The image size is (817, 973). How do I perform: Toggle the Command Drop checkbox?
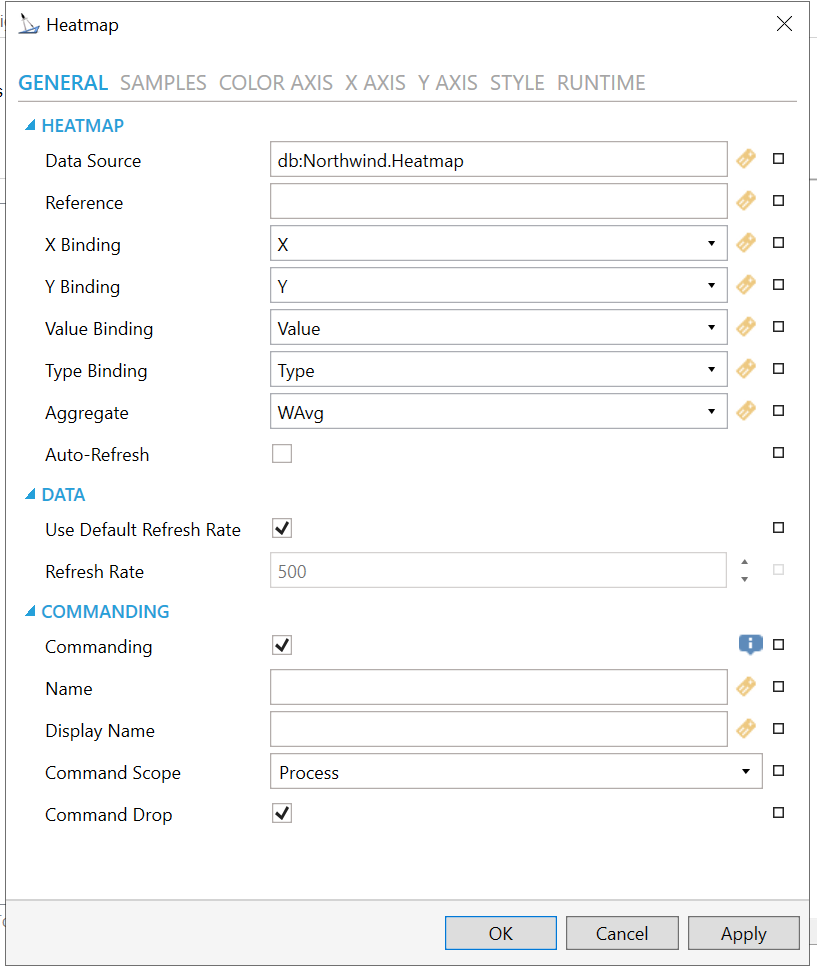click(282, 813)
